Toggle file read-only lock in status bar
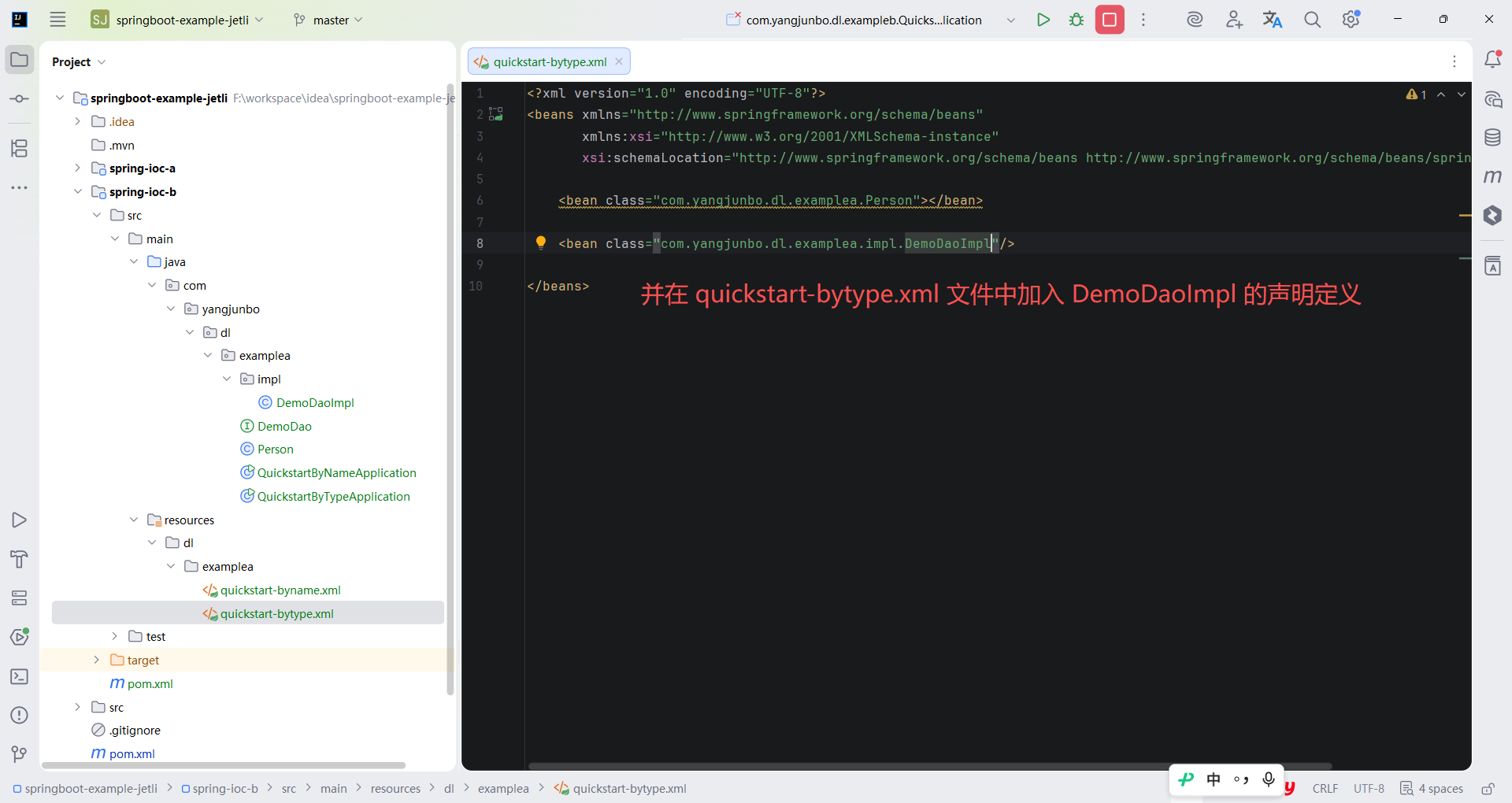Image resolution: width=1512 pixels, height=803 pixels. pos(1487,788)
